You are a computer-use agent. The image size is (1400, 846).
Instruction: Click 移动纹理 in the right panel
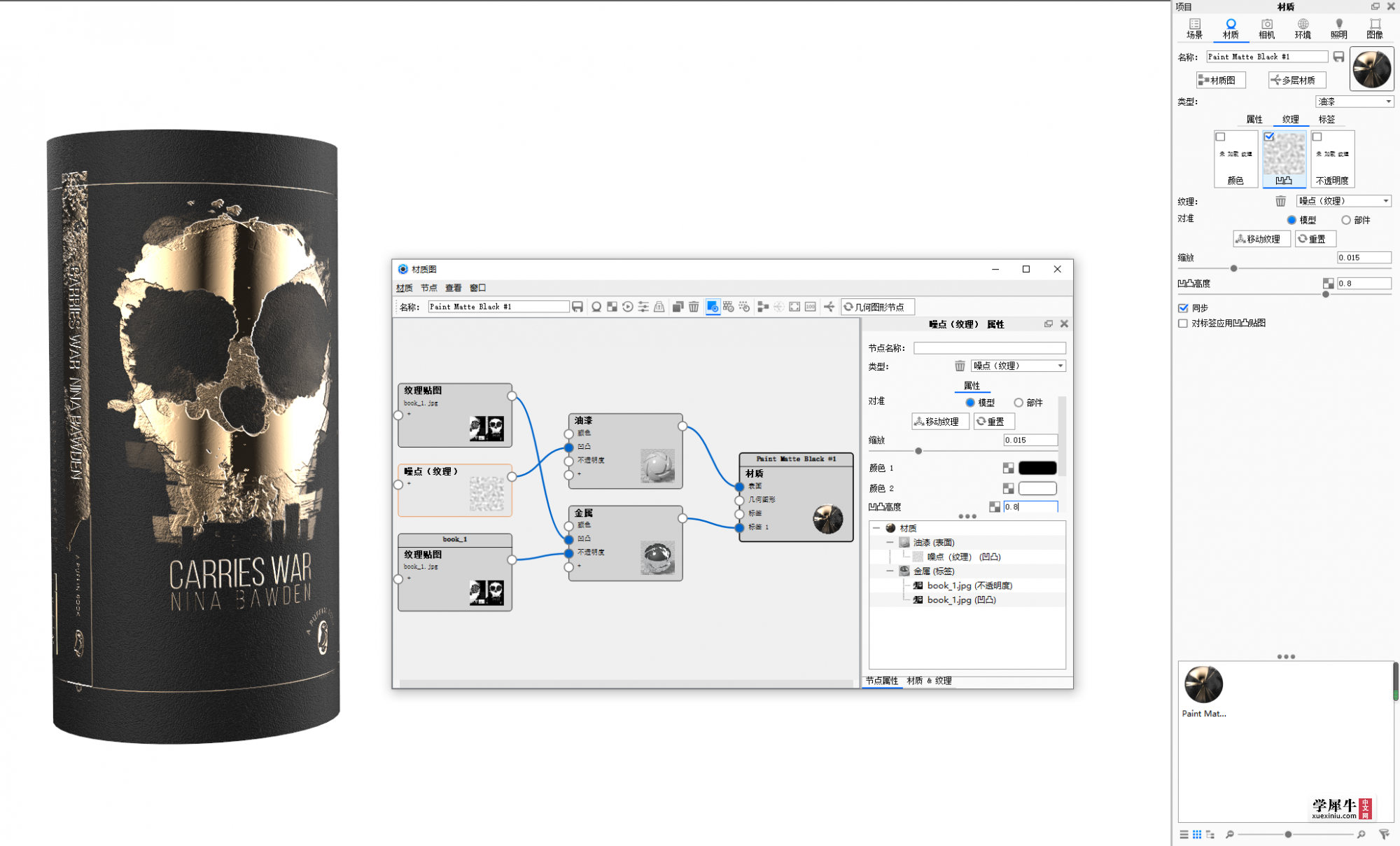[1261, 239]
